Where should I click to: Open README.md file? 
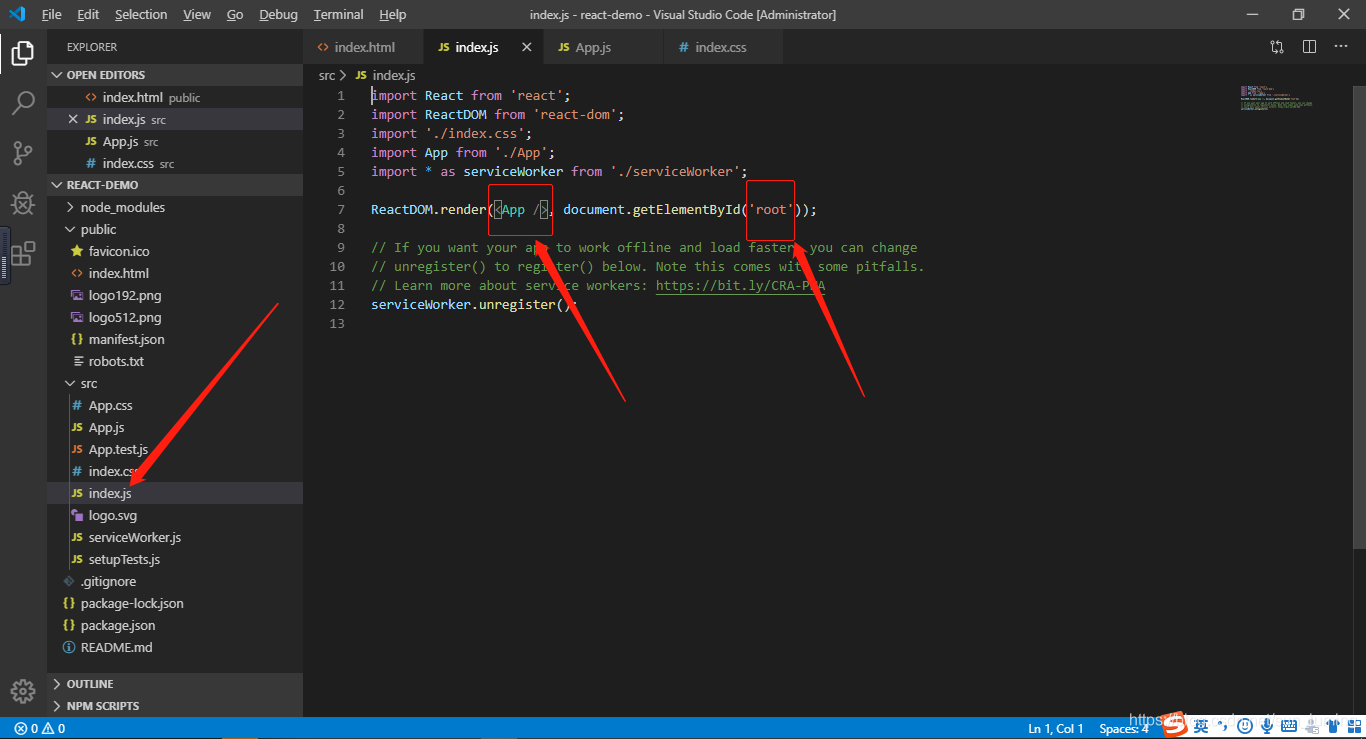(x=175, y=647)
